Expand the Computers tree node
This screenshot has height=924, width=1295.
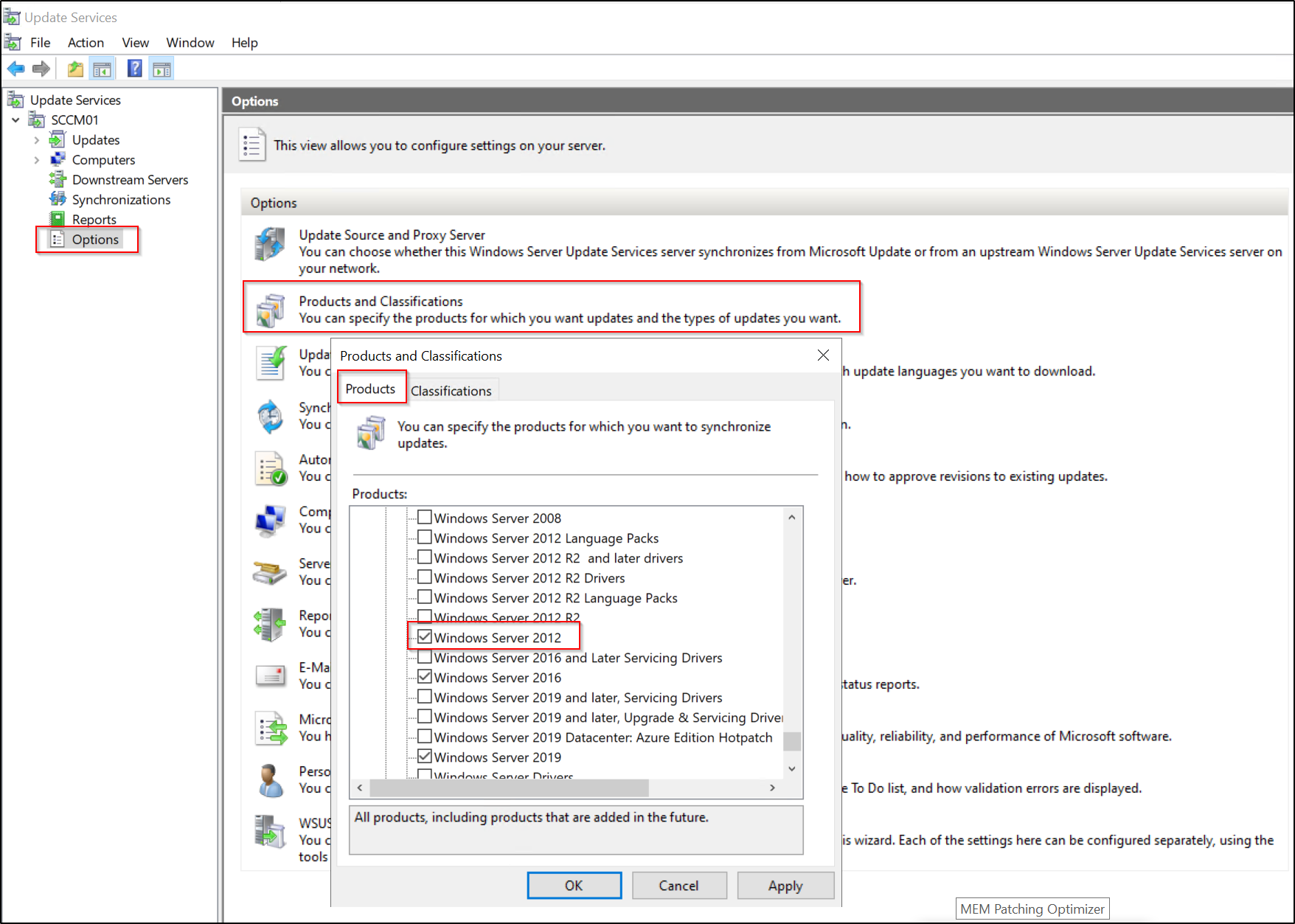pyautogui.click(x=36, y=160)
